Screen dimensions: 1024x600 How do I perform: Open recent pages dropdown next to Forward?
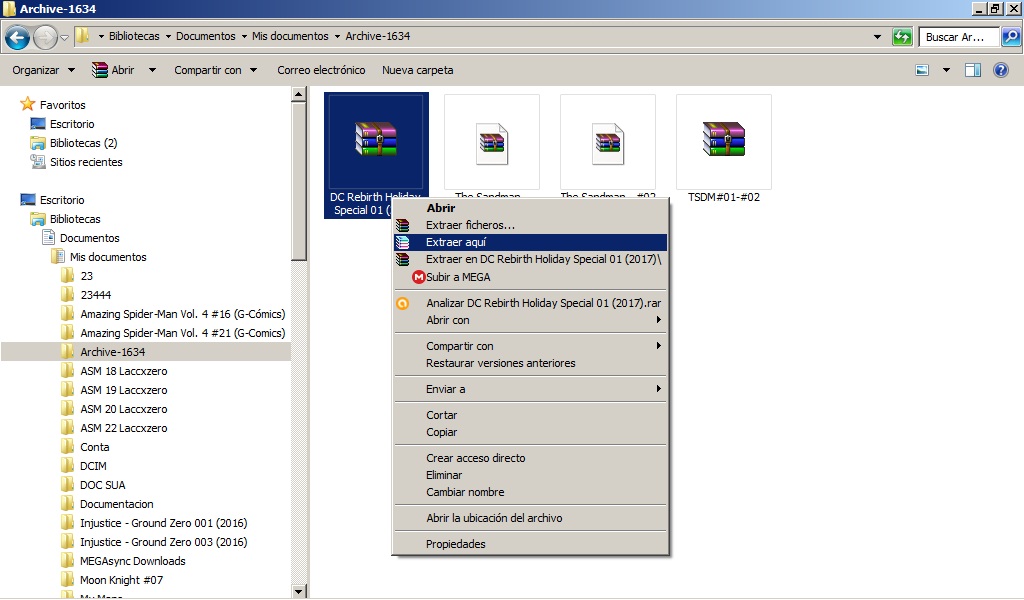[64, 37]
